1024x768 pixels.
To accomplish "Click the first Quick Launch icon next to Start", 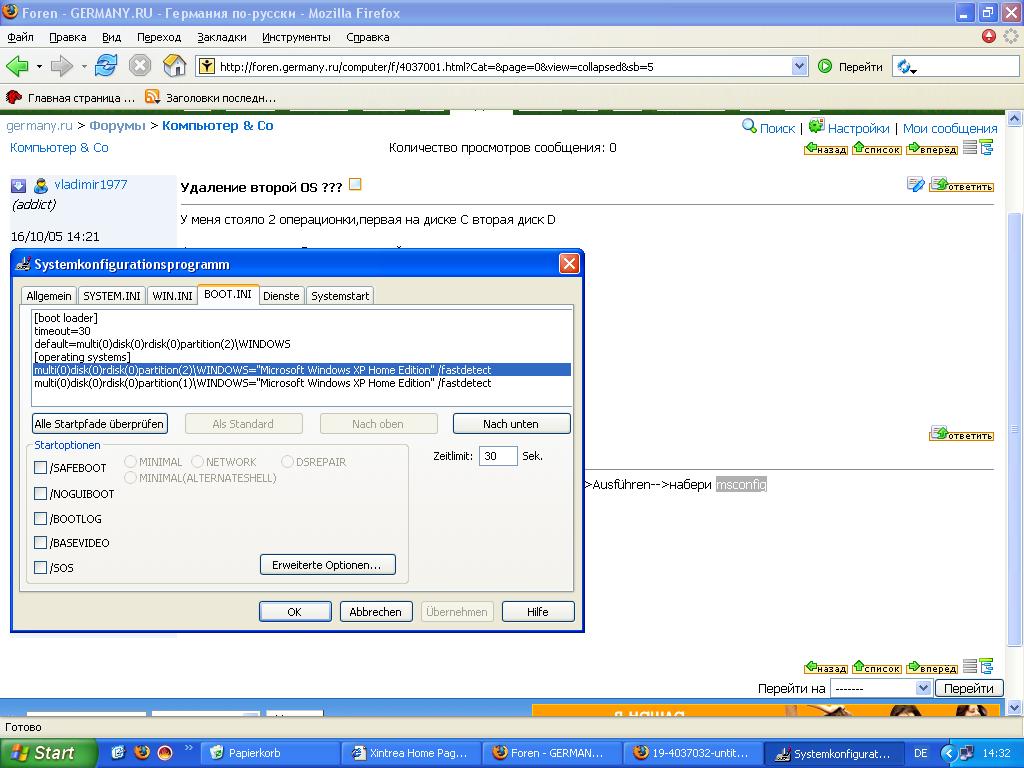I will coord(118,752).
